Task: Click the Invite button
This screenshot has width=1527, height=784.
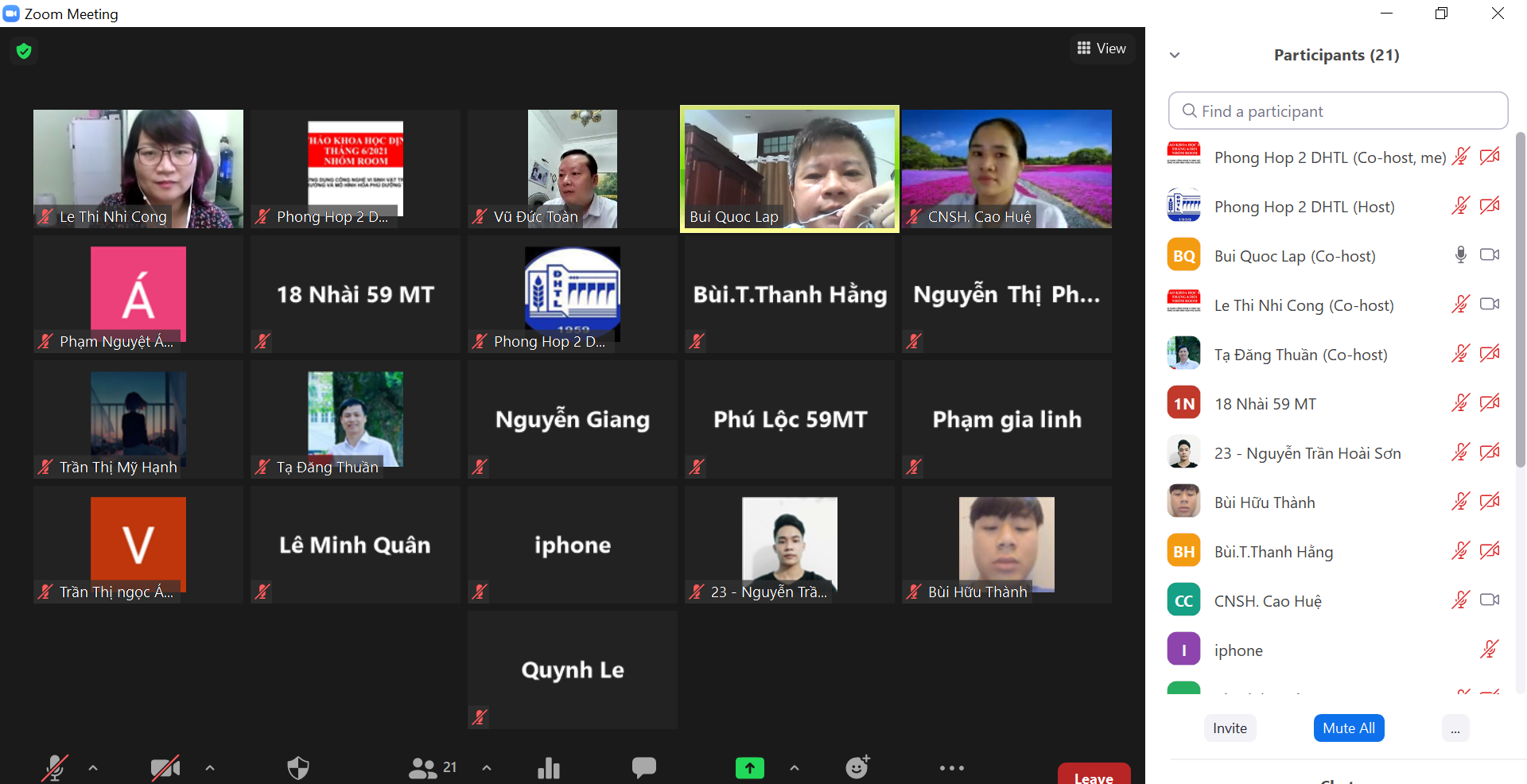Action: 1230,728
